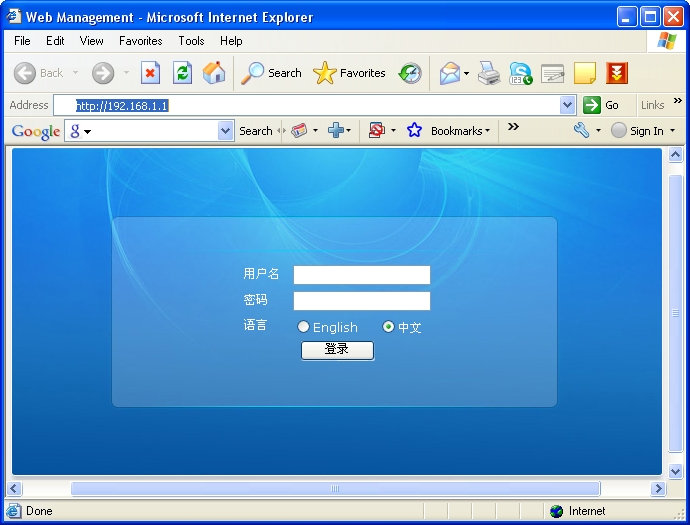Screen dimensions: 690x525
Task: Open the Skype toolbar icon
Action: 521,73
